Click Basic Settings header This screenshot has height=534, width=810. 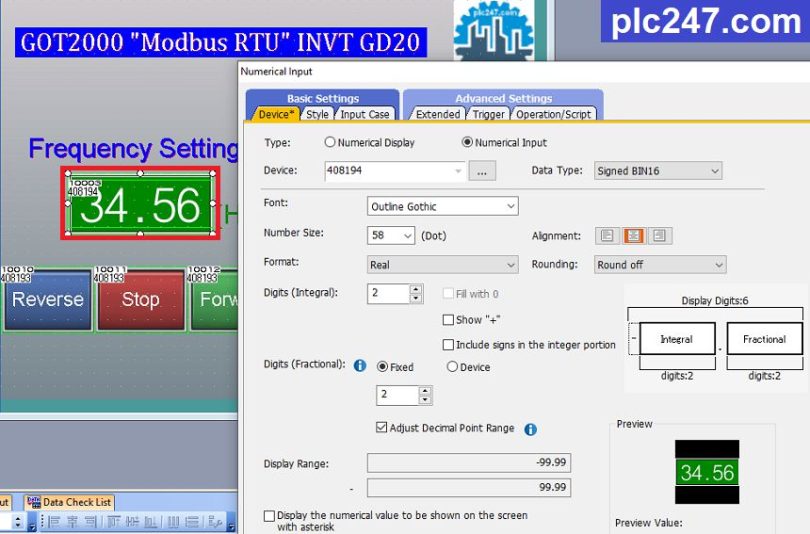click(323, 98)
